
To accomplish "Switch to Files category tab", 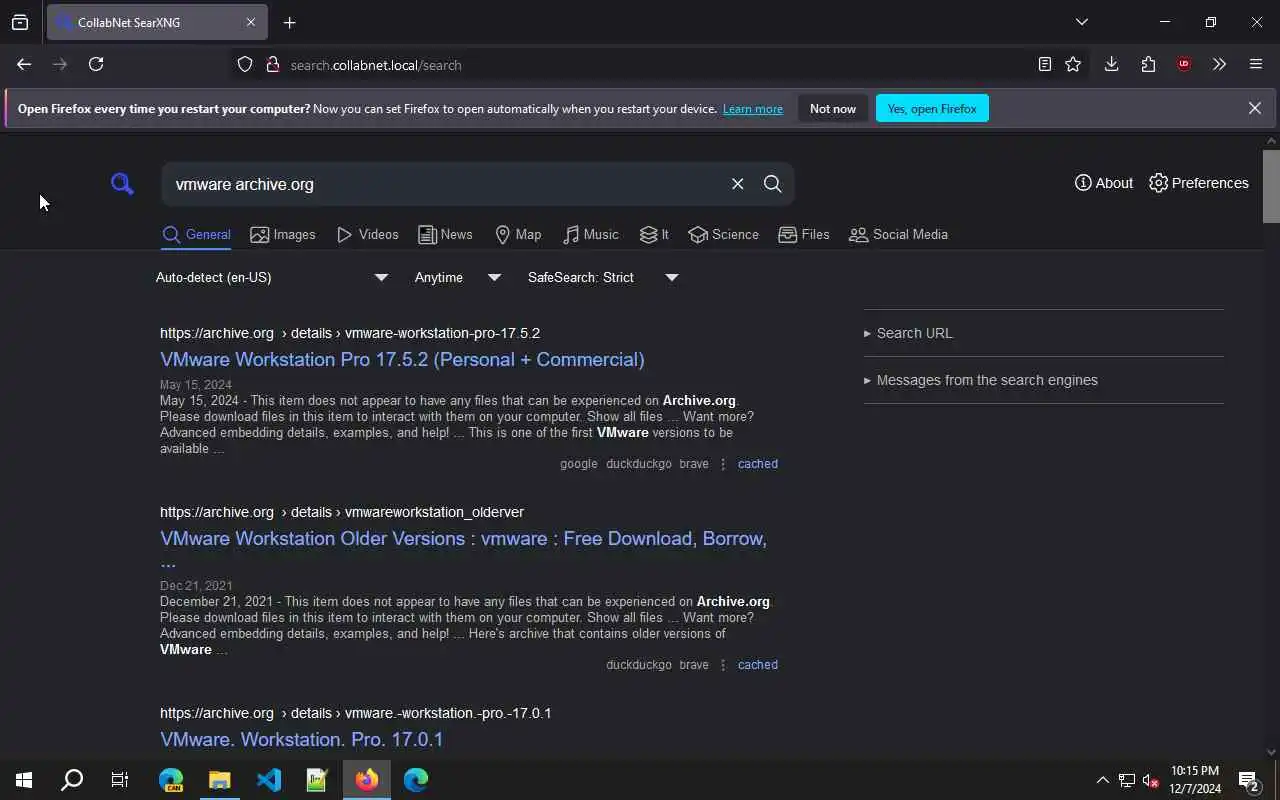I will point(804,234).
